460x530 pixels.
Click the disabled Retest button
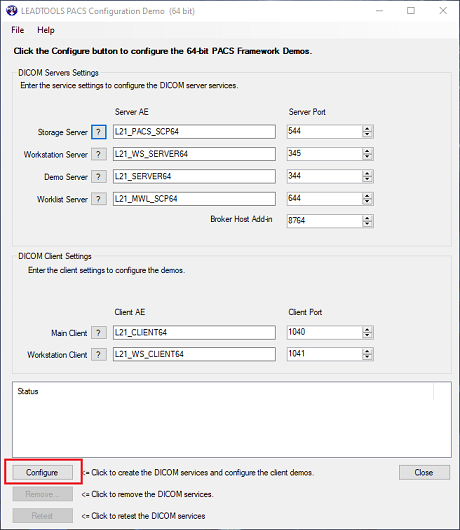(x=43, y=515)
